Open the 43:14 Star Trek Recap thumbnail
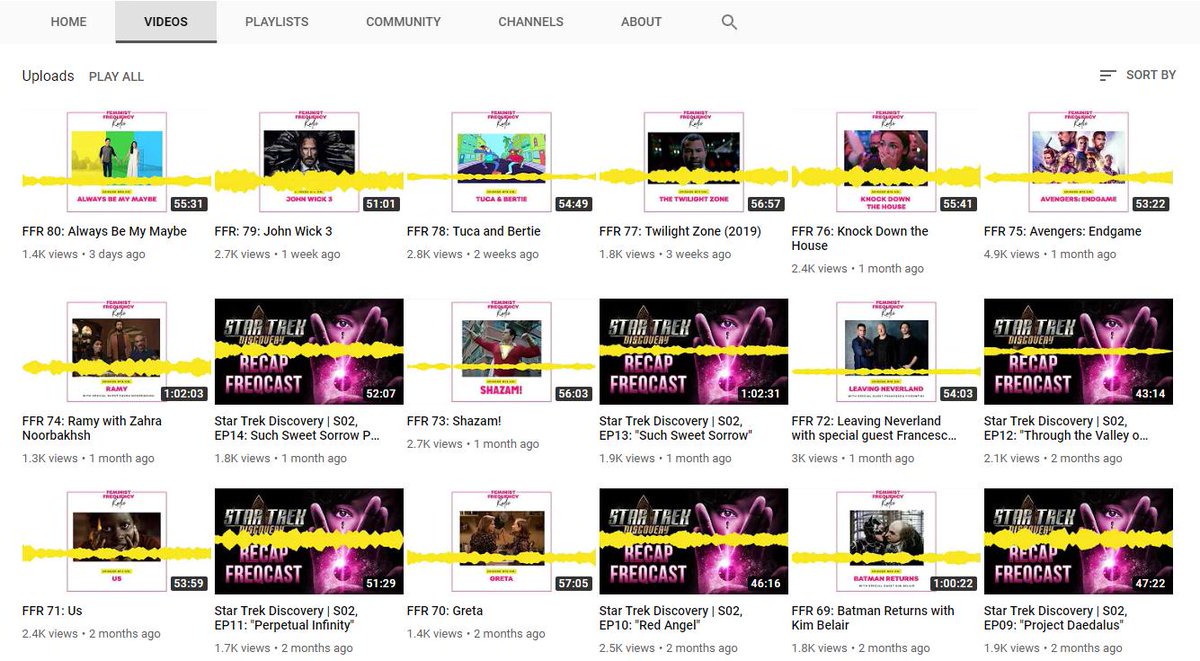 point(1078,351)
